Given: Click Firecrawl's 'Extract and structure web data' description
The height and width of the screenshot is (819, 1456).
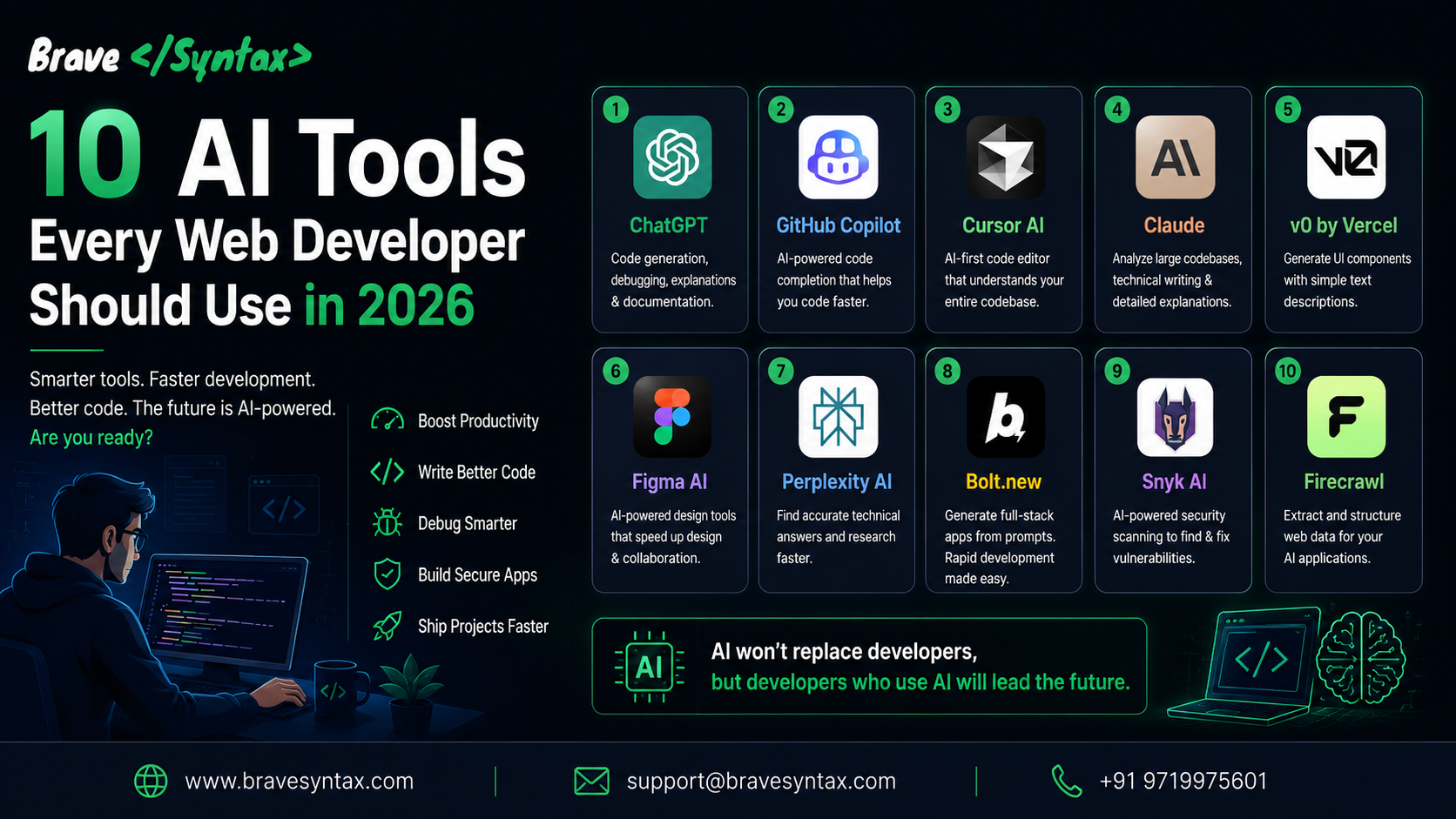Looking at the screenshot, I should (1342, 536).
